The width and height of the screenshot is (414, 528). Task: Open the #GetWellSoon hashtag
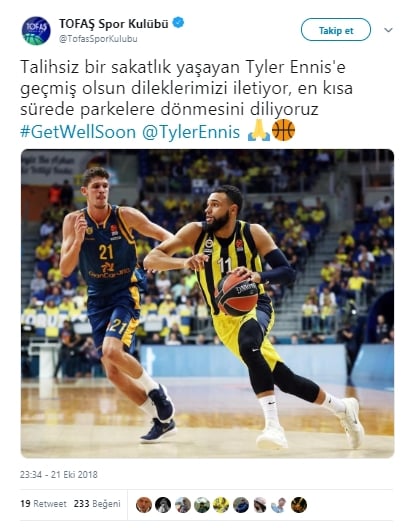coord(78,132)
